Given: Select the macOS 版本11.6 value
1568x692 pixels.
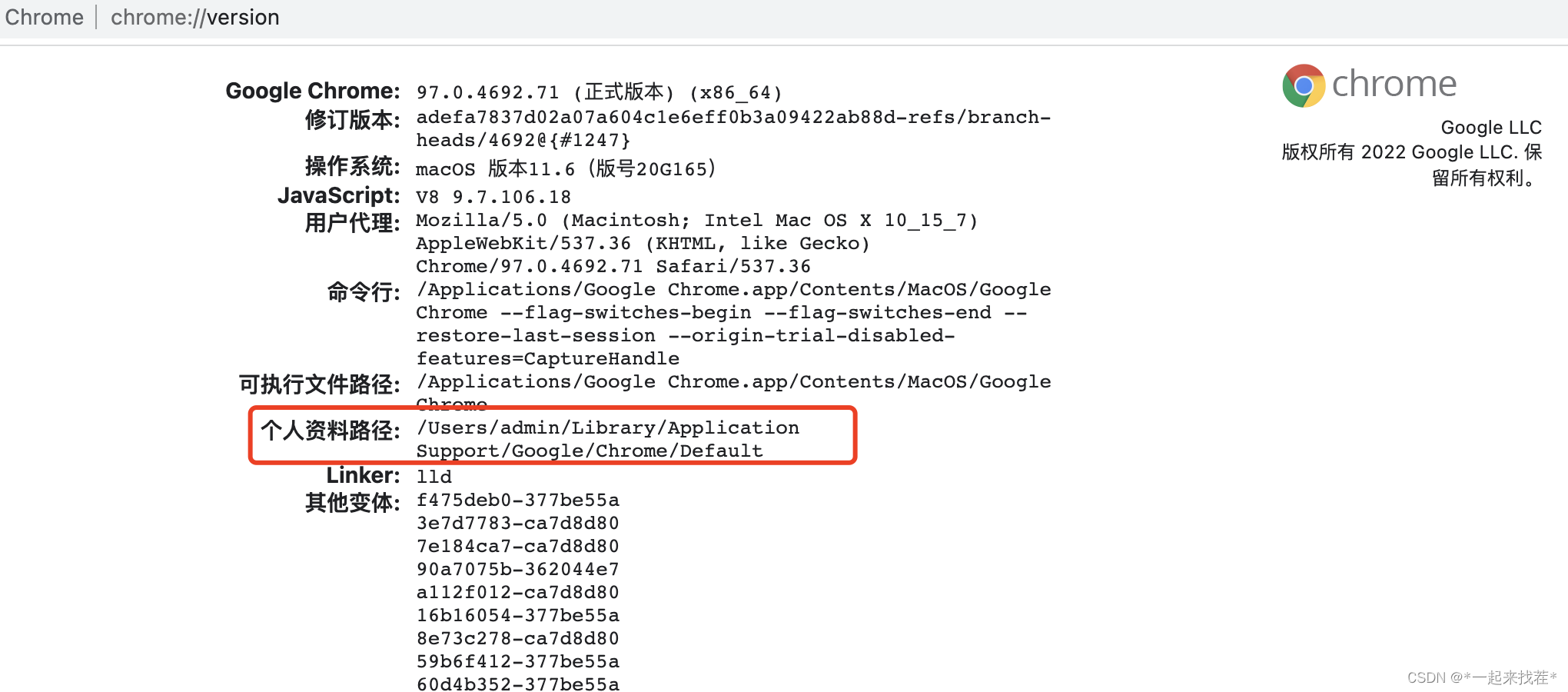Looking at the screenshot, I should [x=566, y=168].
